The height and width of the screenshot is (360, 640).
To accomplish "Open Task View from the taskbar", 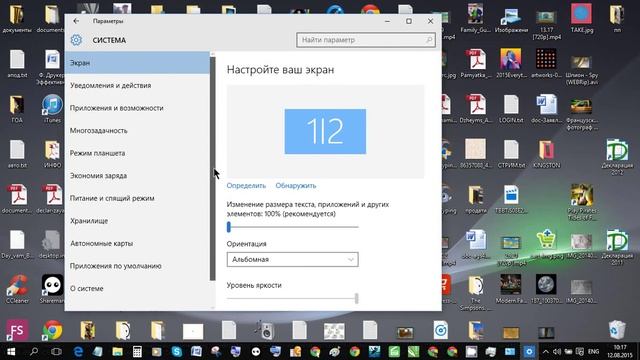I will coord(56,351).
